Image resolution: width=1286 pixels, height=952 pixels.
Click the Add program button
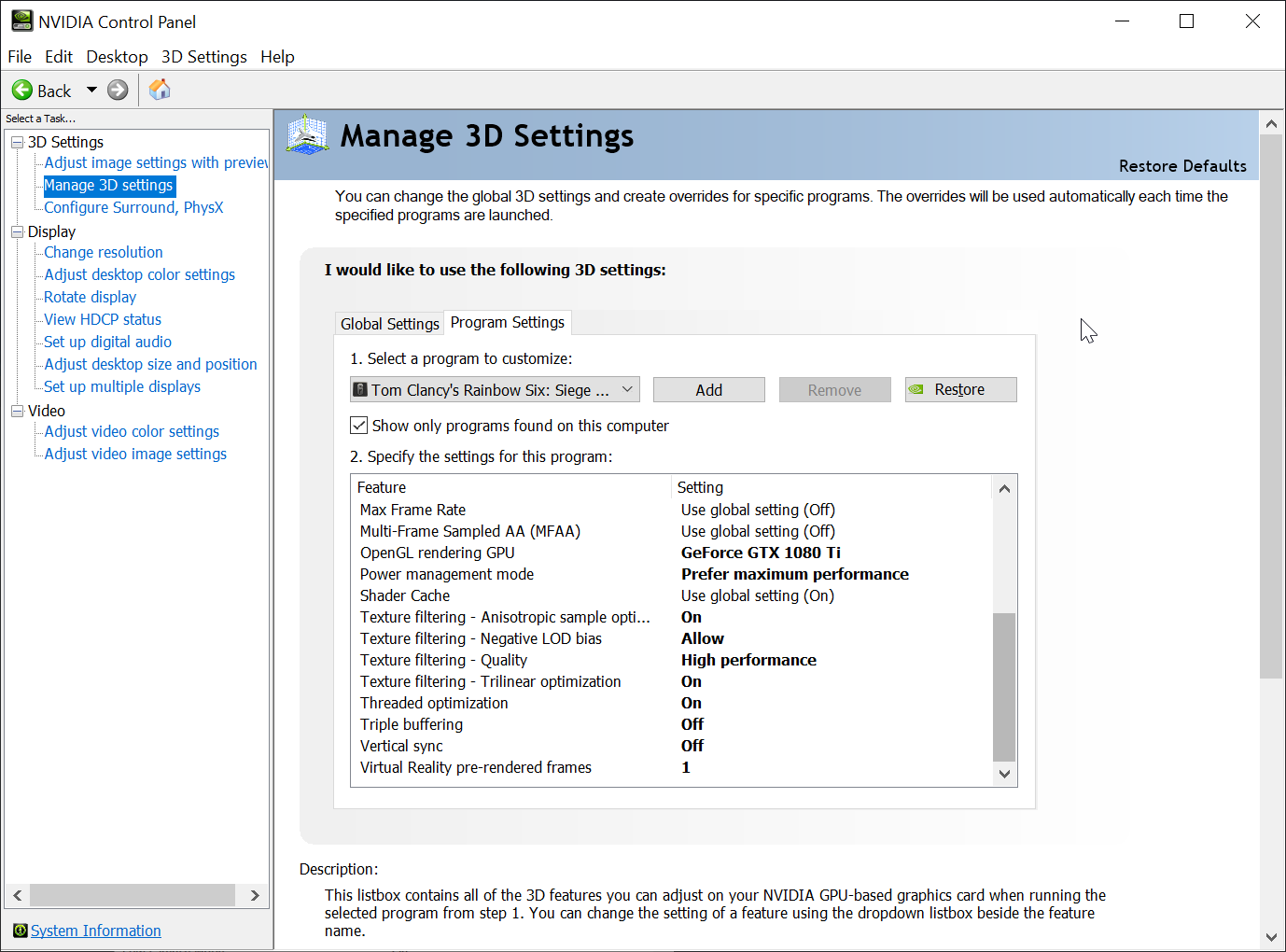[x=708, y=390]
